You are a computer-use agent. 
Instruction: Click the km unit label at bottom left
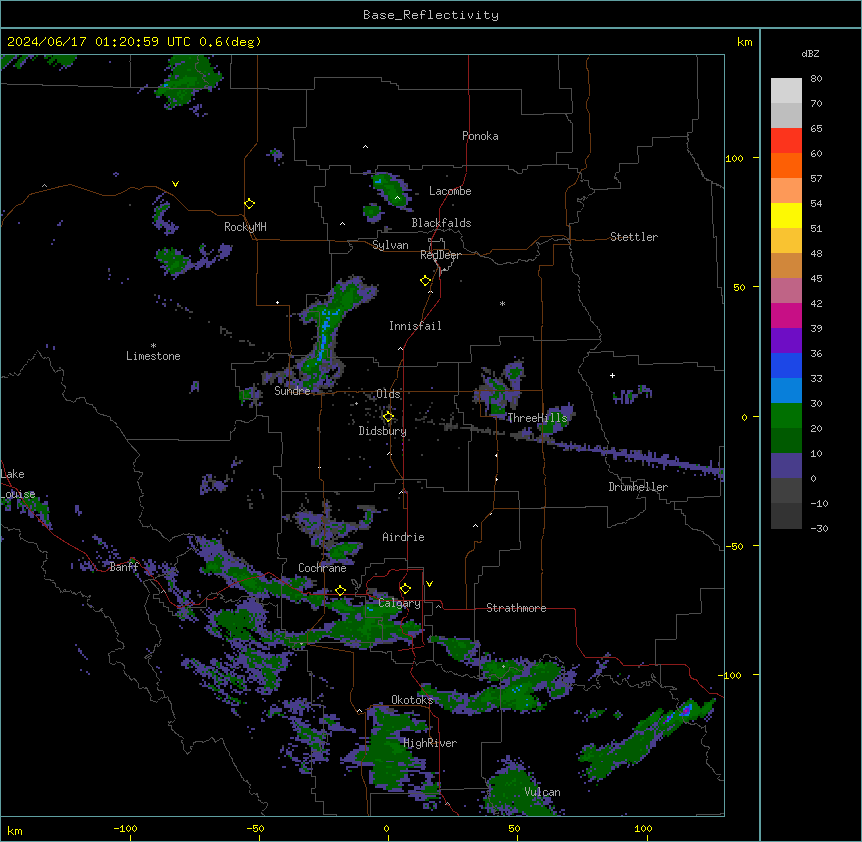pos(15,830)
